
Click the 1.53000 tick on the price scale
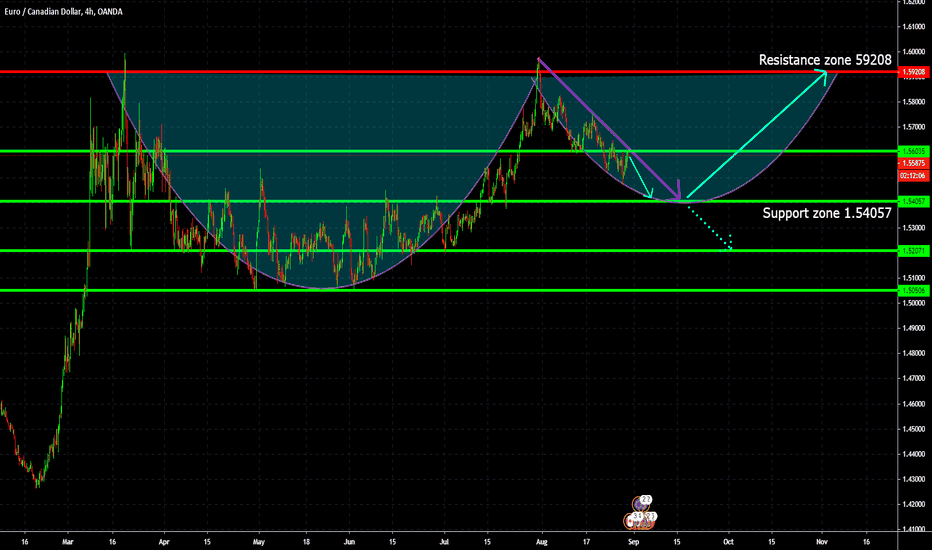(x=914, y=228)
